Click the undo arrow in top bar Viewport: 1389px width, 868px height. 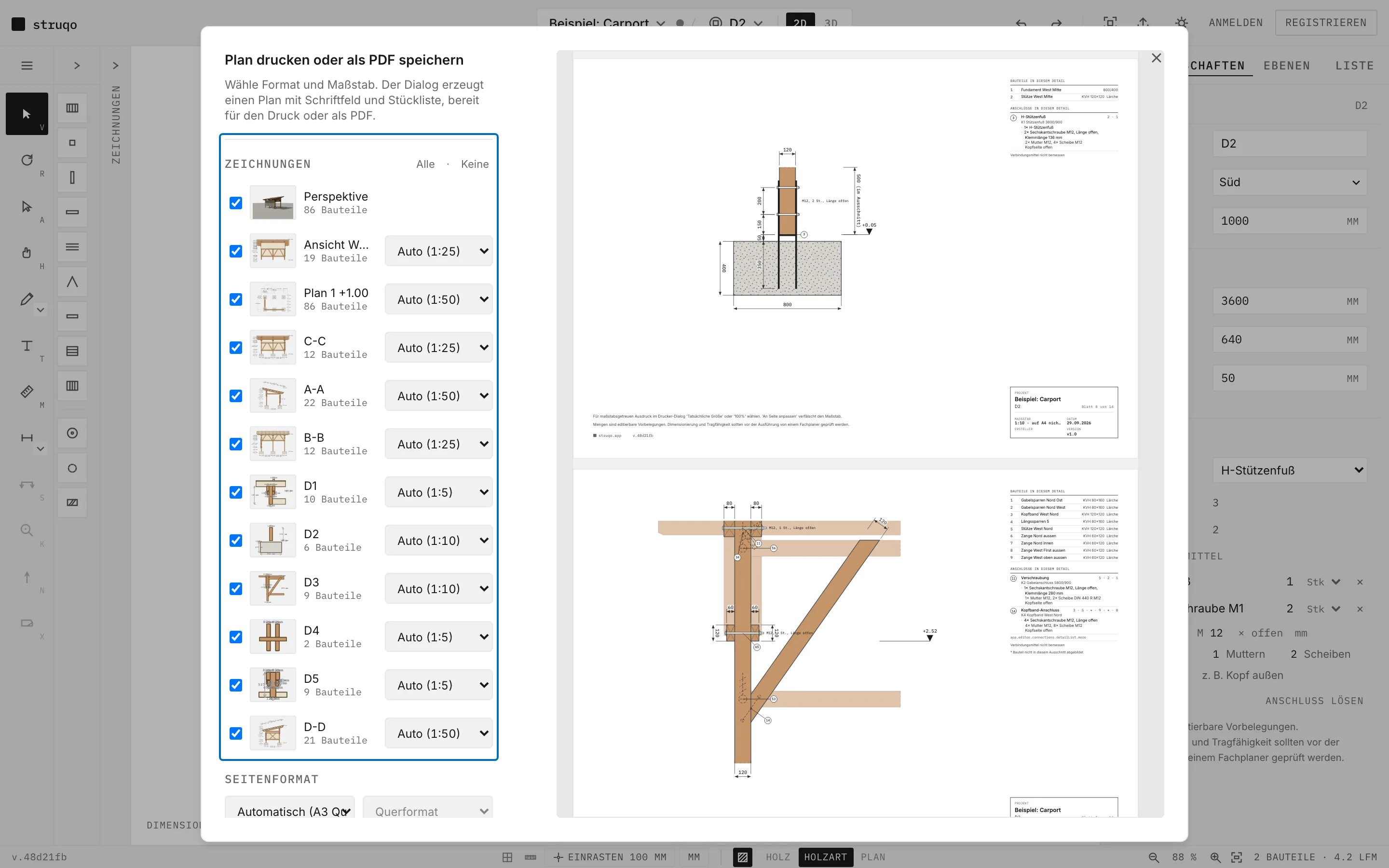coord(1021,23)
